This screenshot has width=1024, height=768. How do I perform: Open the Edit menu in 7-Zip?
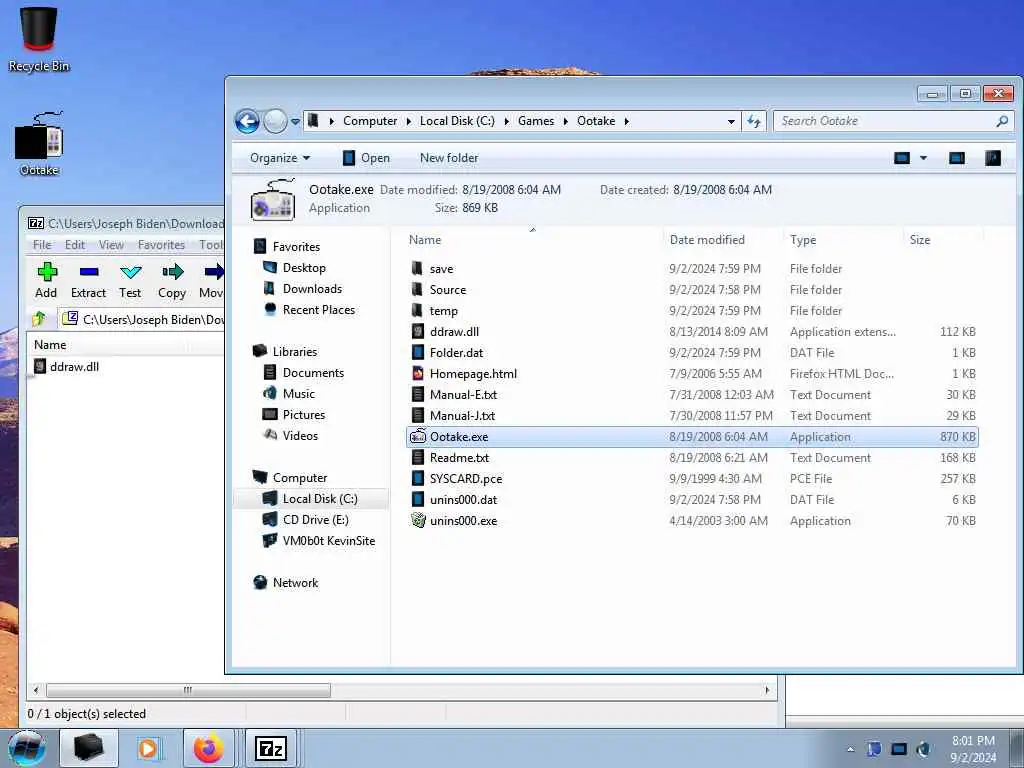point(74,245)
